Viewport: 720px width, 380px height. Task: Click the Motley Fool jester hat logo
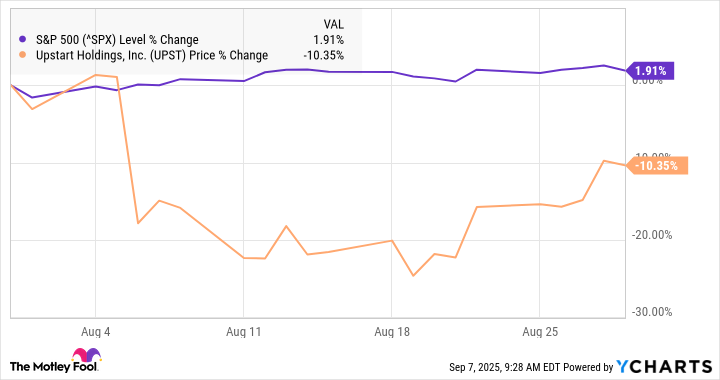pos(86,355)
